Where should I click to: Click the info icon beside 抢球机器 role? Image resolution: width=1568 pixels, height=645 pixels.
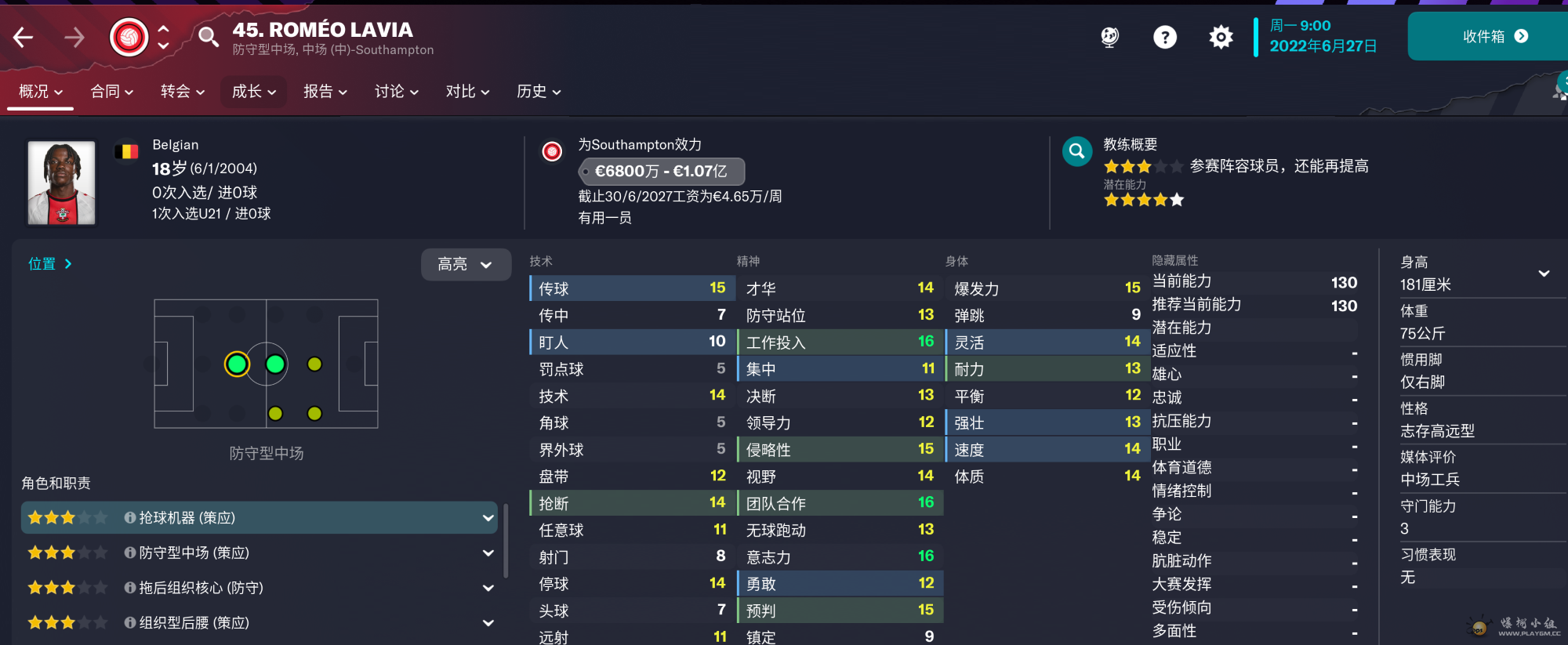tap(130, 518)
